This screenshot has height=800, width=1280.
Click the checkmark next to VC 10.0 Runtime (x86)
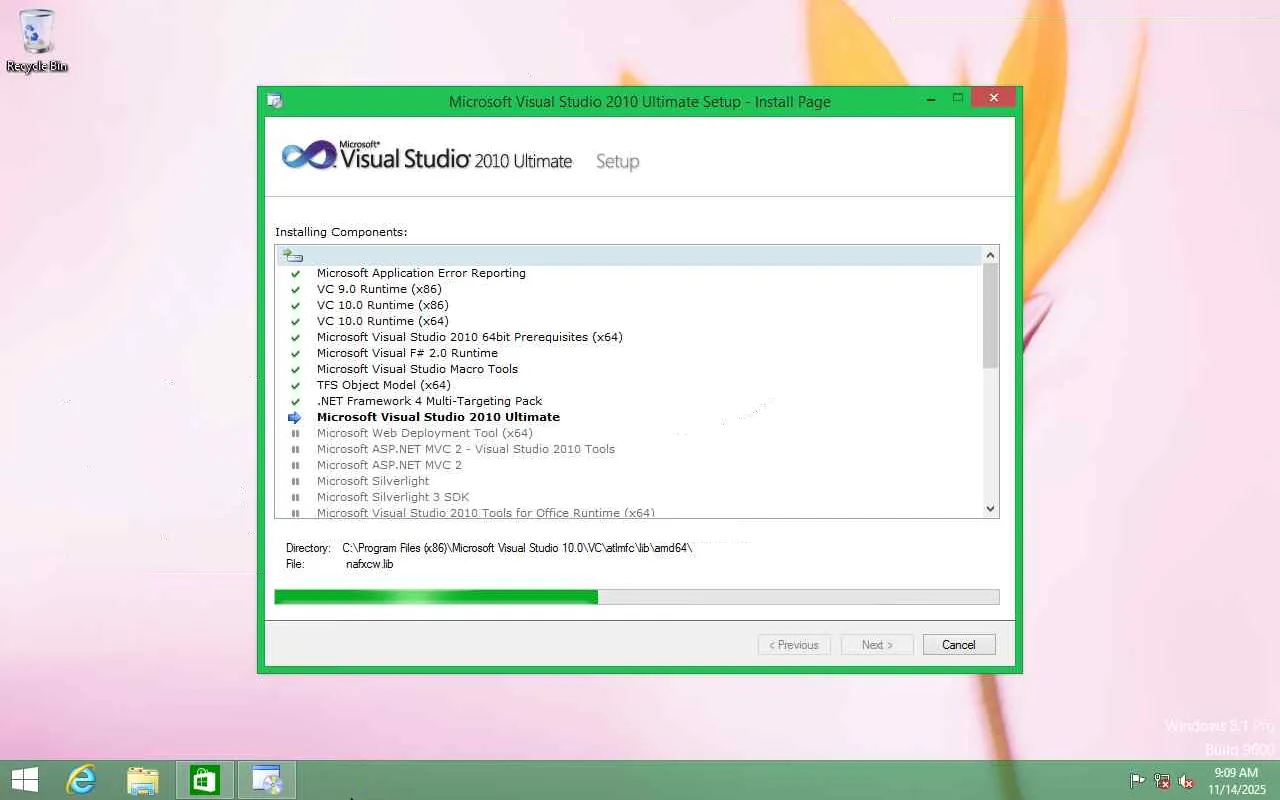(295, 305)
